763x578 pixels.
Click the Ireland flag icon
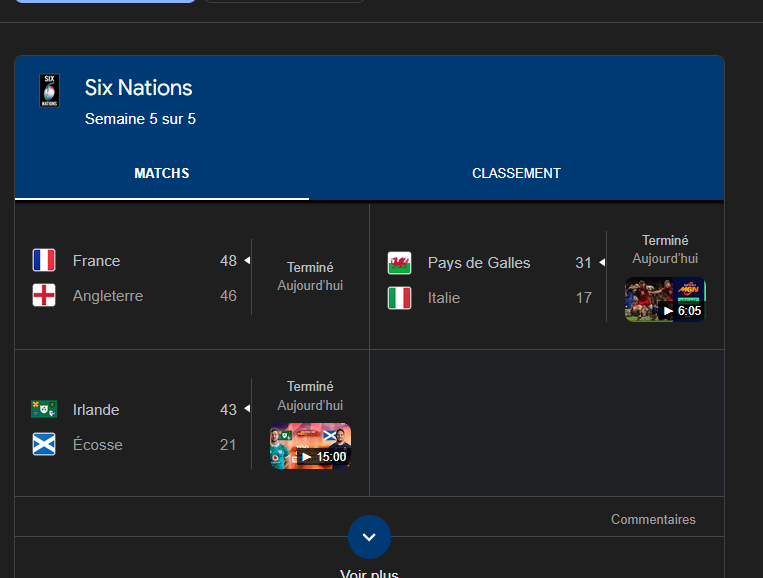[44, 410]
